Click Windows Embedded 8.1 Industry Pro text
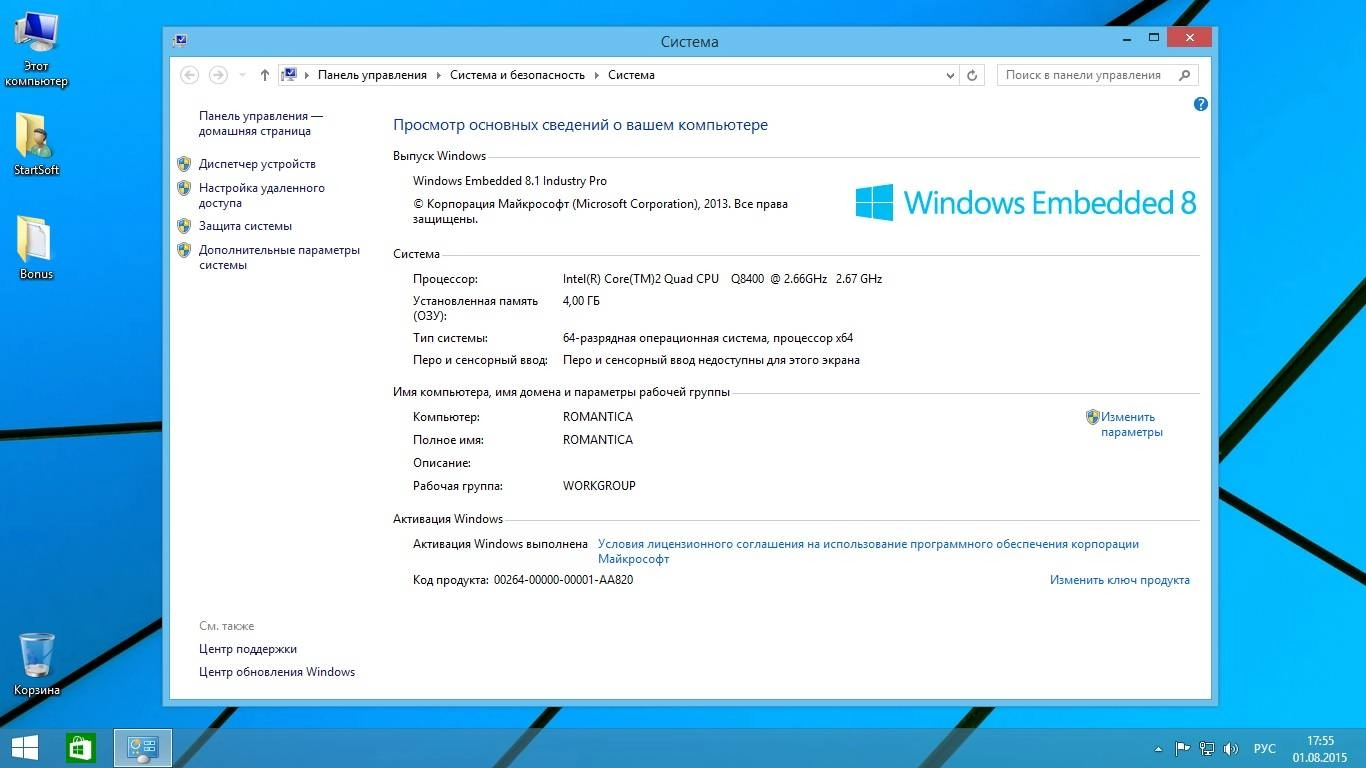The image size is (1366, 768). tap(510, 181)
